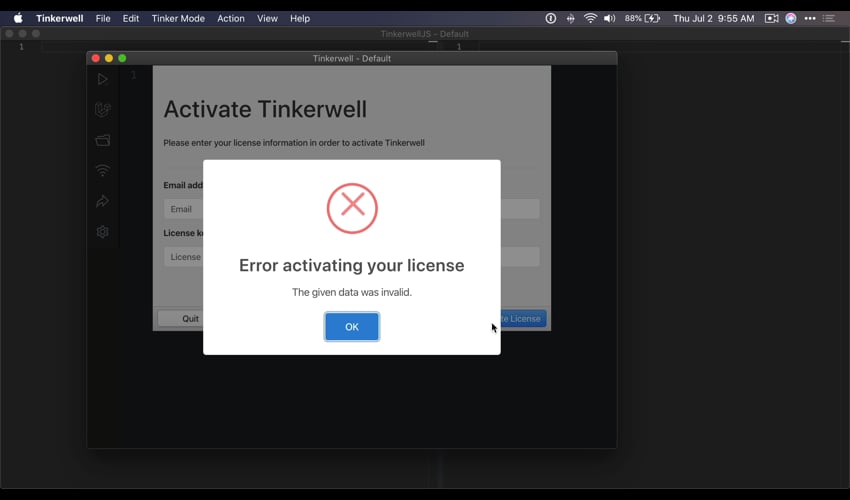Click the 'Error activating your license' heading
This screenshot has height=500, width=850.
[x=352, y=265]
